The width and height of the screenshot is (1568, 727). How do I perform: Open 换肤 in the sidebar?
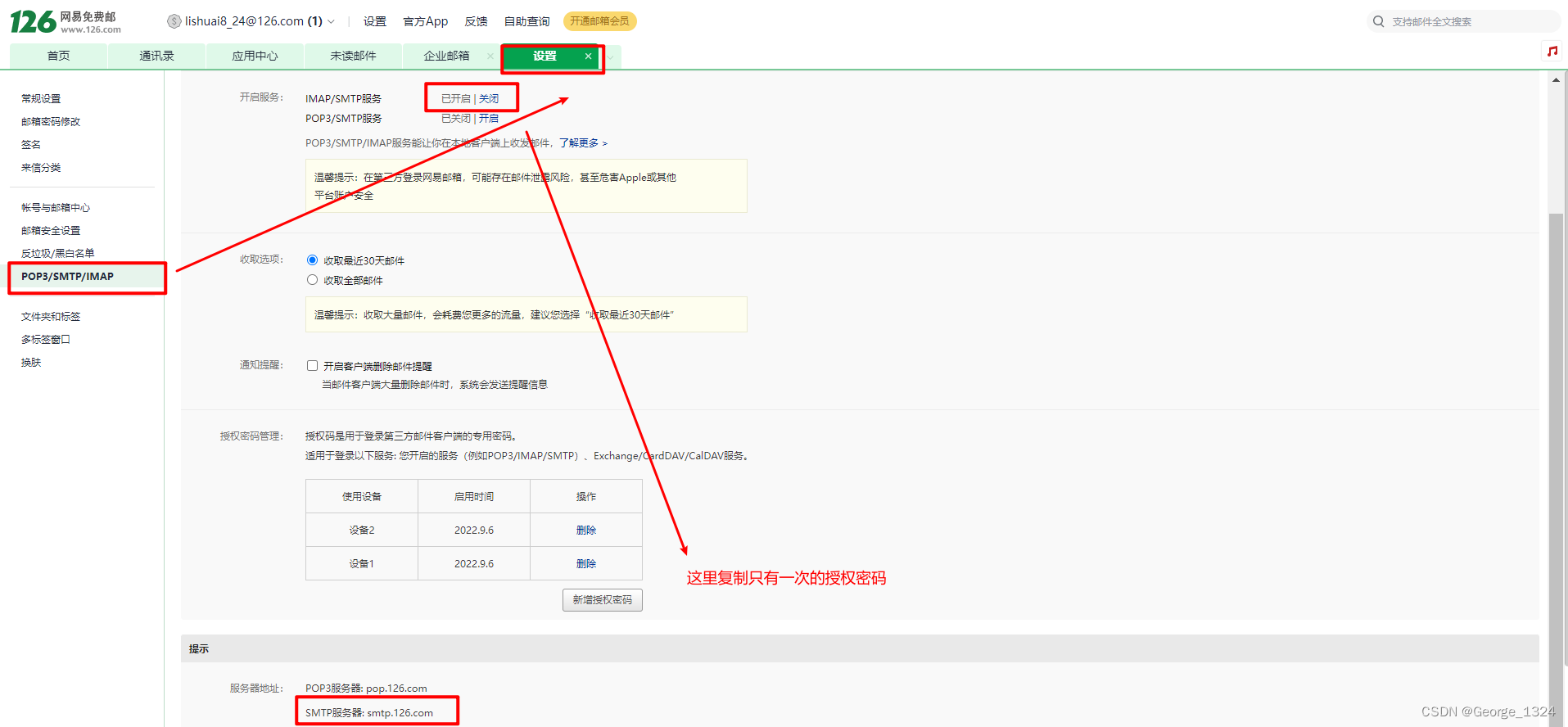[31, 362]
